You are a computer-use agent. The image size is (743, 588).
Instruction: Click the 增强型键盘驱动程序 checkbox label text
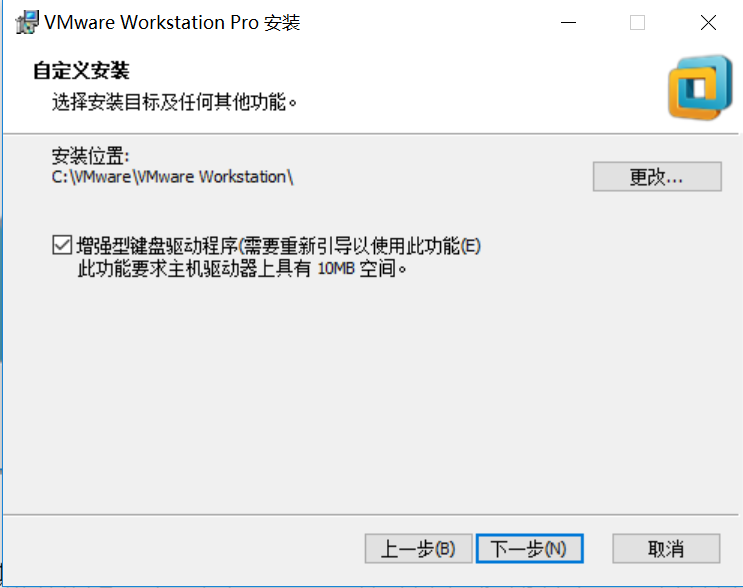point(279,246)
